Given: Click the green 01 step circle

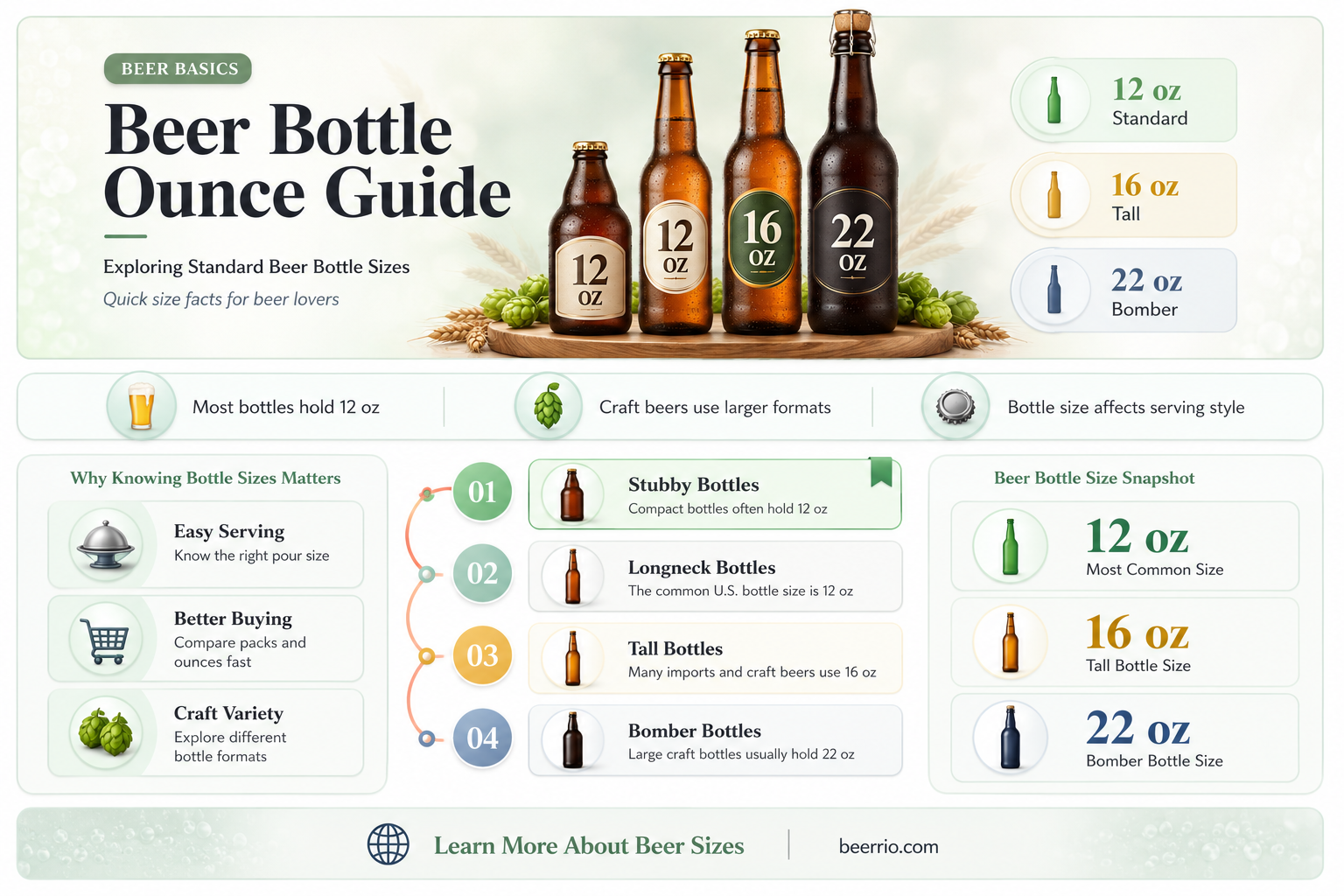Looking at the screenshot, I should (x=482, y=492).
